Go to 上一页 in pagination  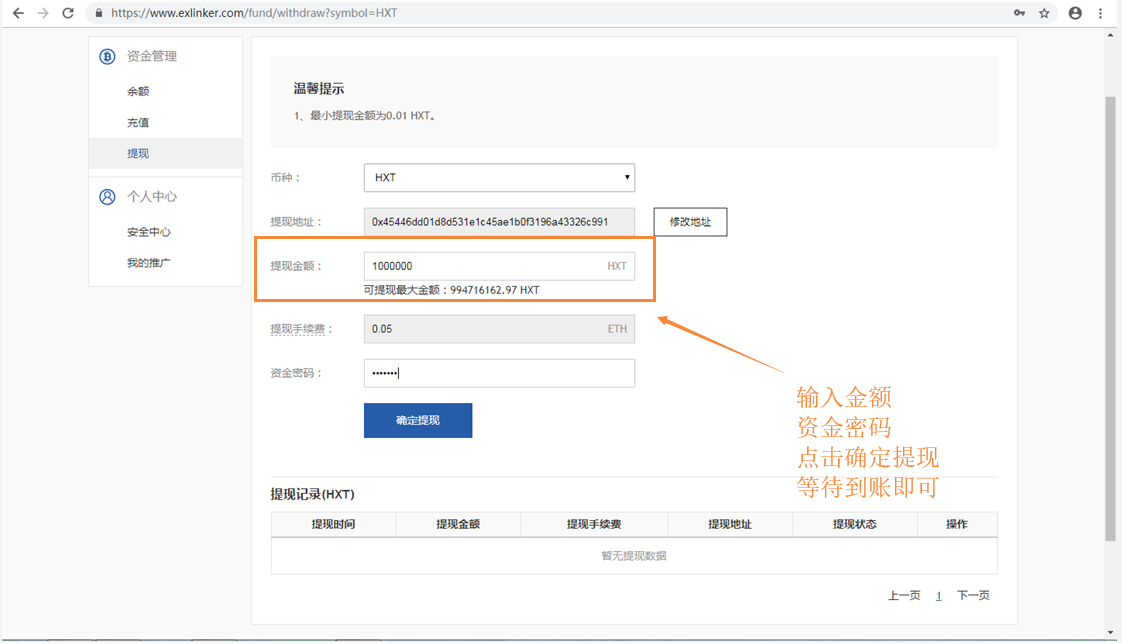click(x=904, y=595)
